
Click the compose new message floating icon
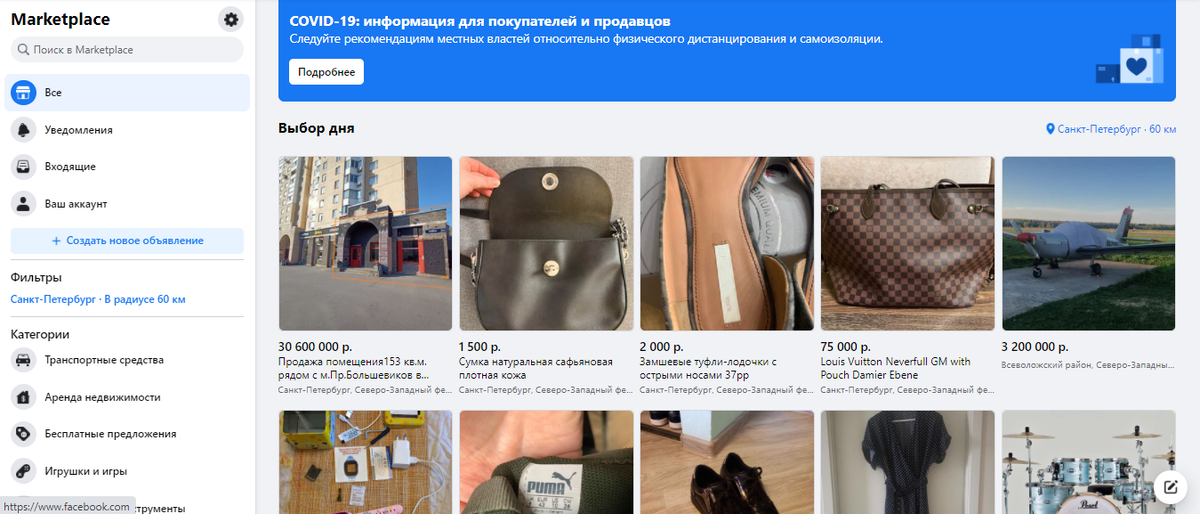coord(1169,487)
